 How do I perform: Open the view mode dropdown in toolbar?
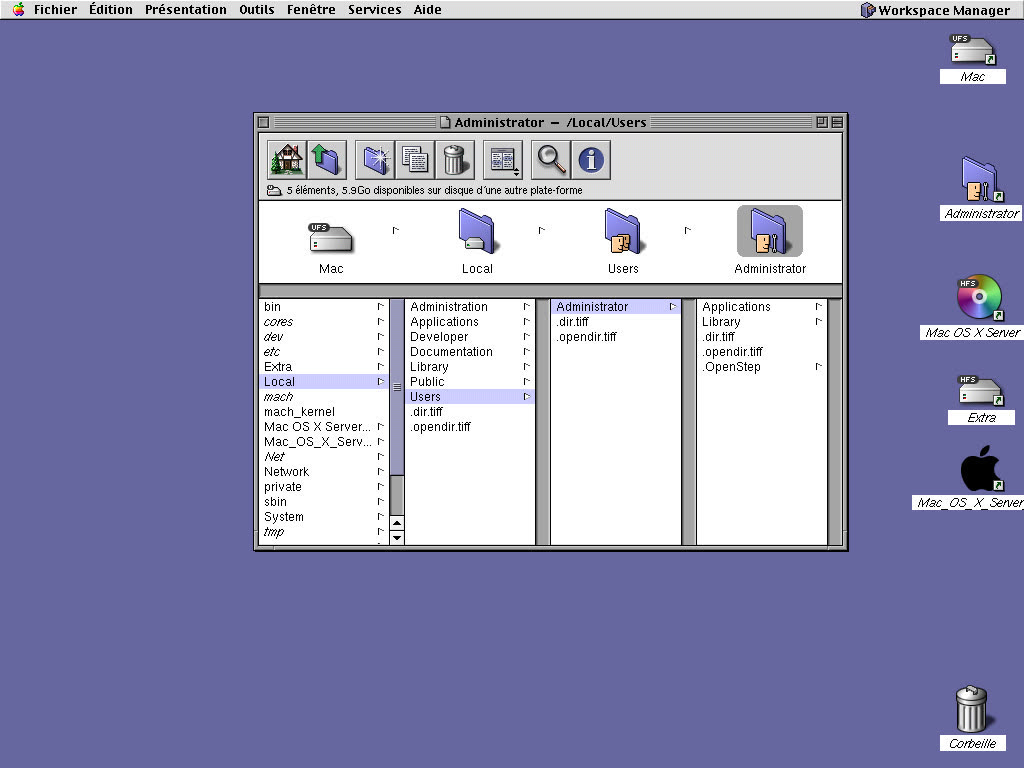click(503, 159)
